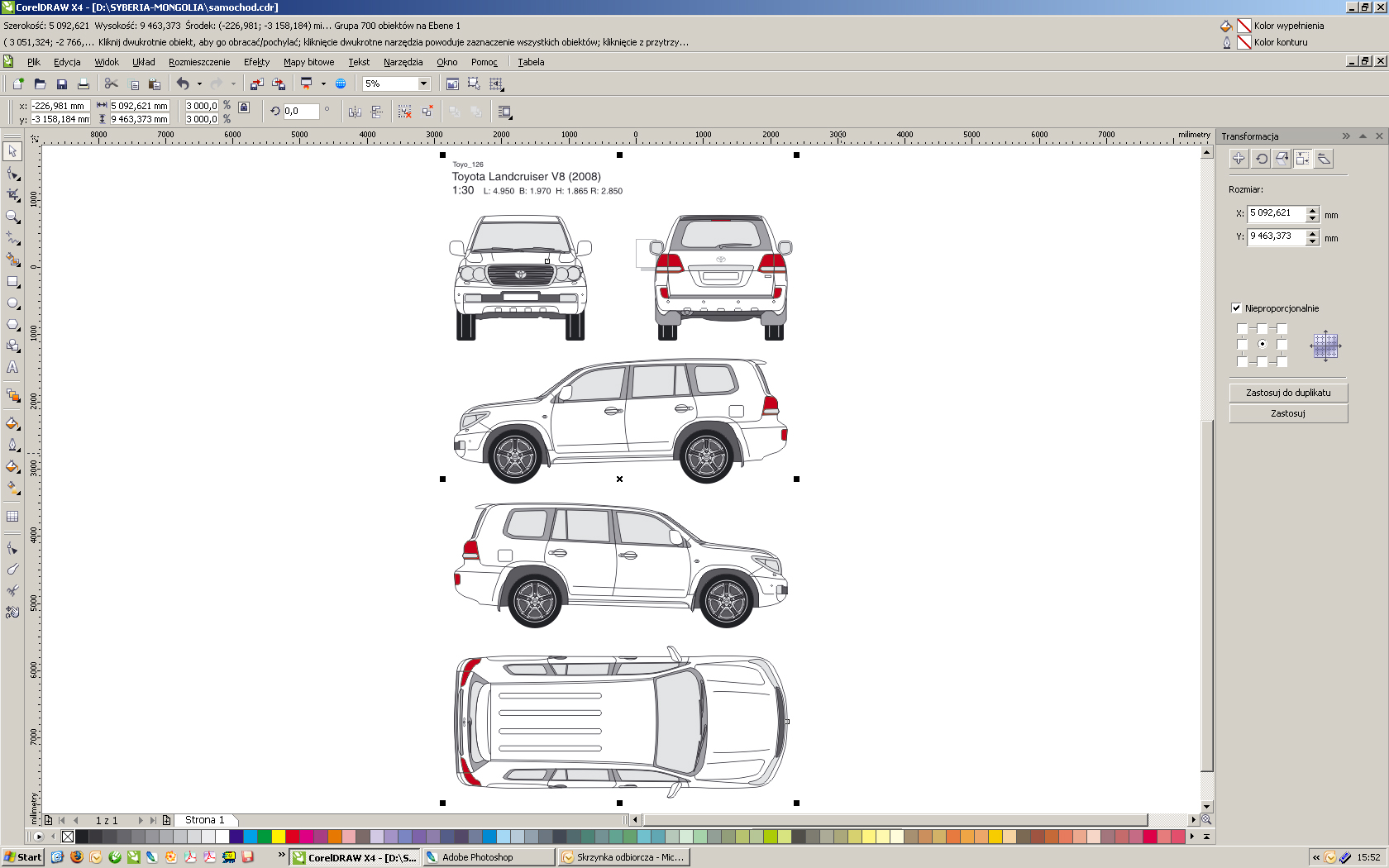Select the bottom-left anchor point checkbox
The image size is (1389, 868).
pyautogui.click(x=1242, y=361)
